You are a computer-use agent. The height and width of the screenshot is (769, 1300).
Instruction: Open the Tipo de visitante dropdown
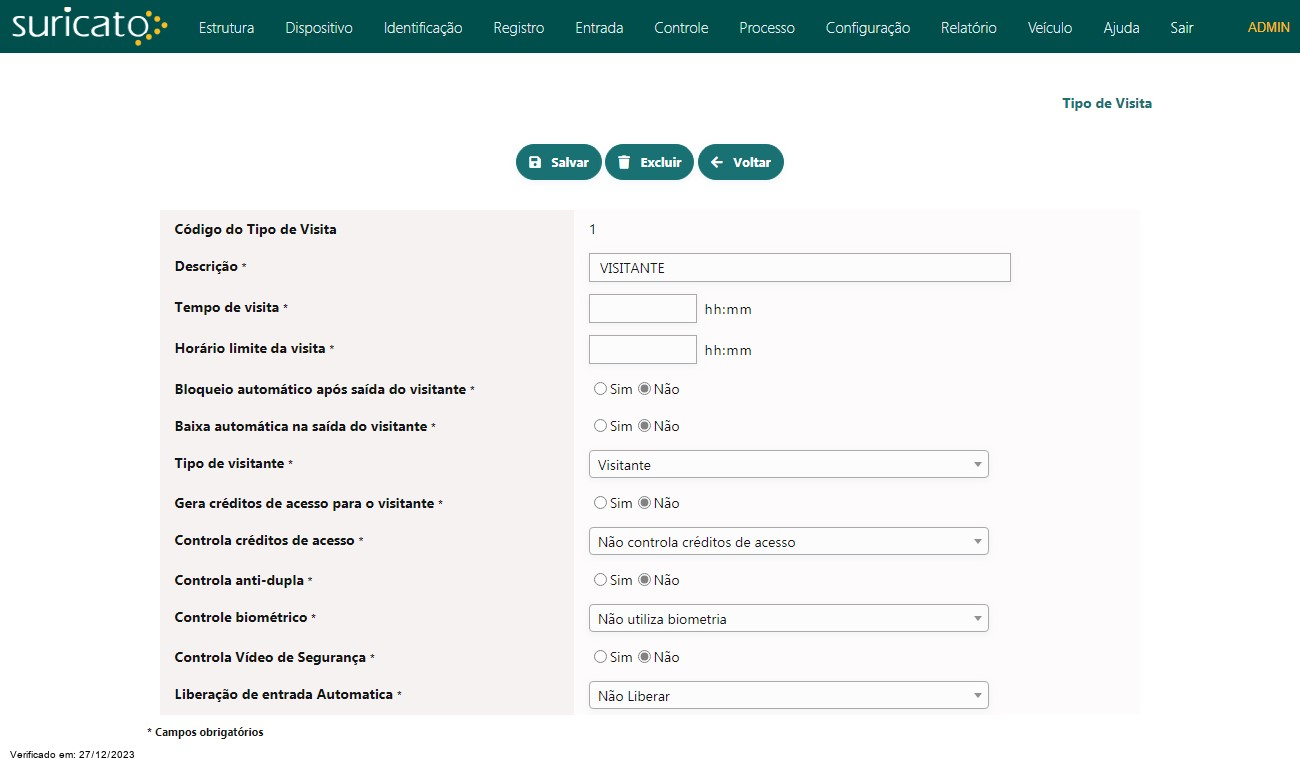coord(788,464)
